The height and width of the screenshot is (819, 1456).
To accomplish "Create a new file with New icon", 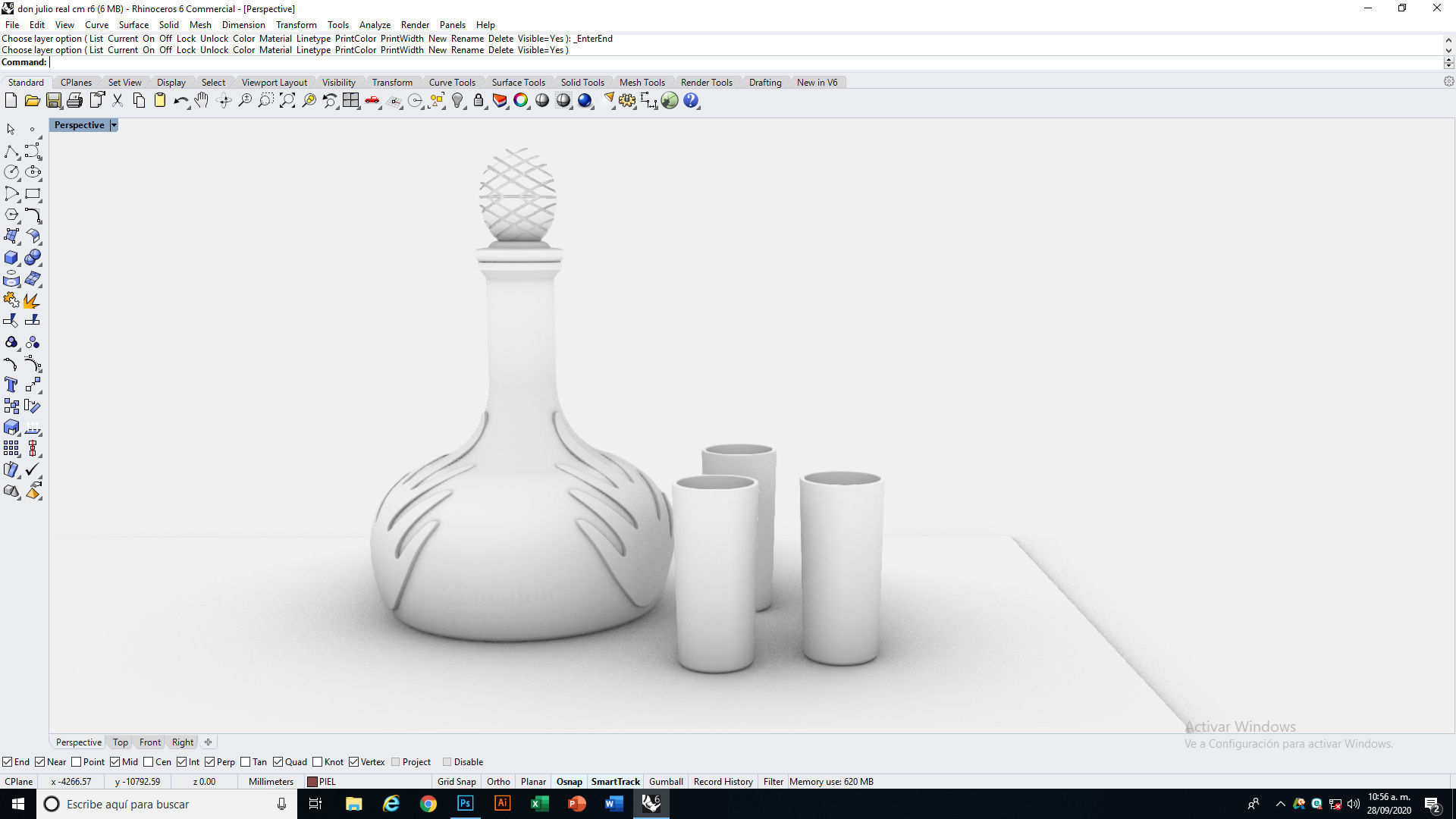I will pyautogui.click(x=11, y=100).
